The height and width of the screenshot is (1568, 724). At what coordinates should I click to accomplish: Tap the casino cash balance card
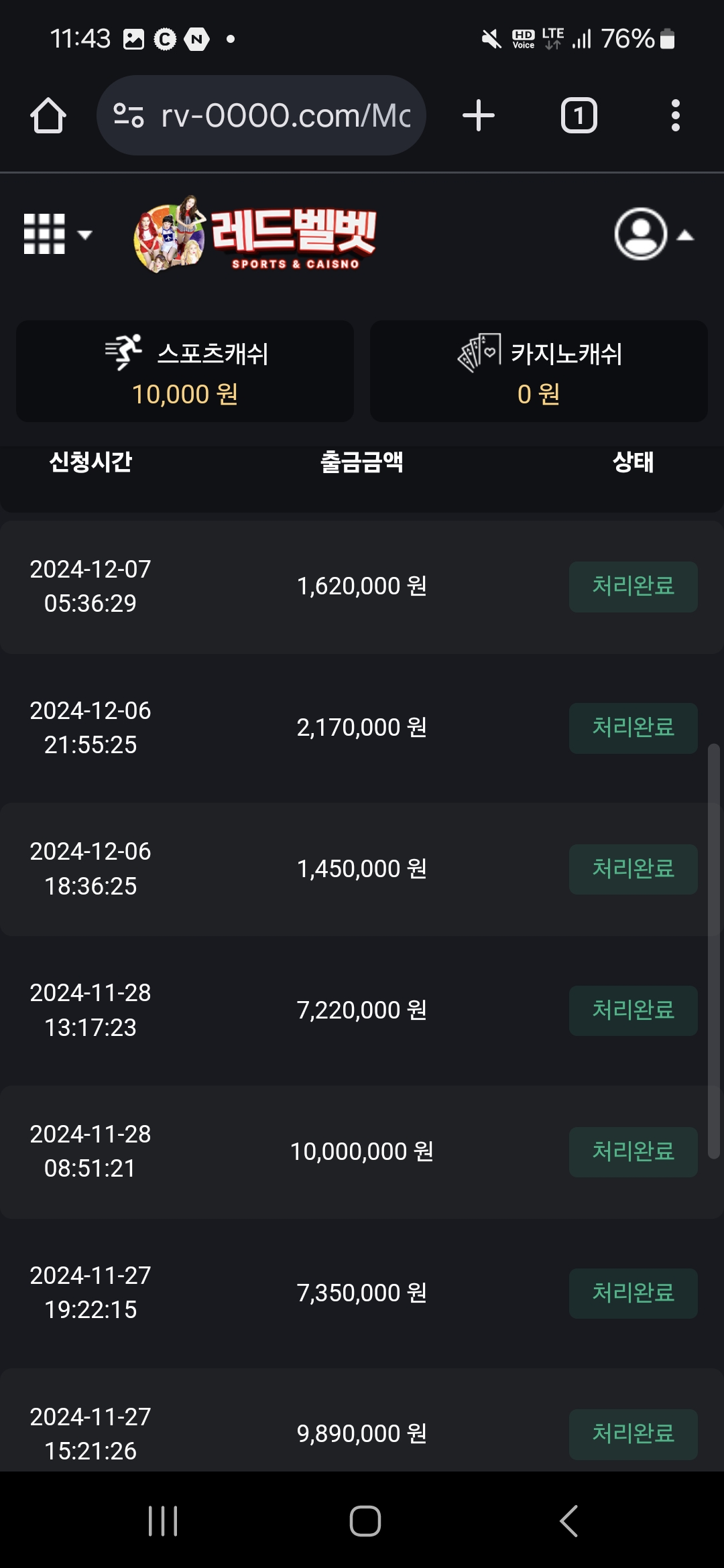539,371
